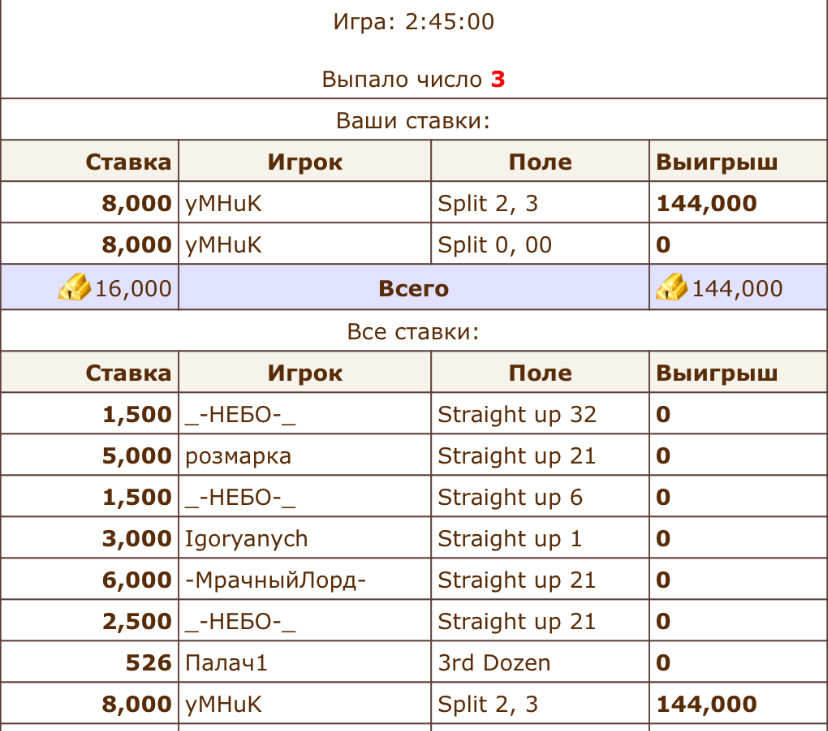The height and width of the screenshot is (731, 828).
Task: Click the 'Все ставки:' section heading
Action: [x=414, y=332]
